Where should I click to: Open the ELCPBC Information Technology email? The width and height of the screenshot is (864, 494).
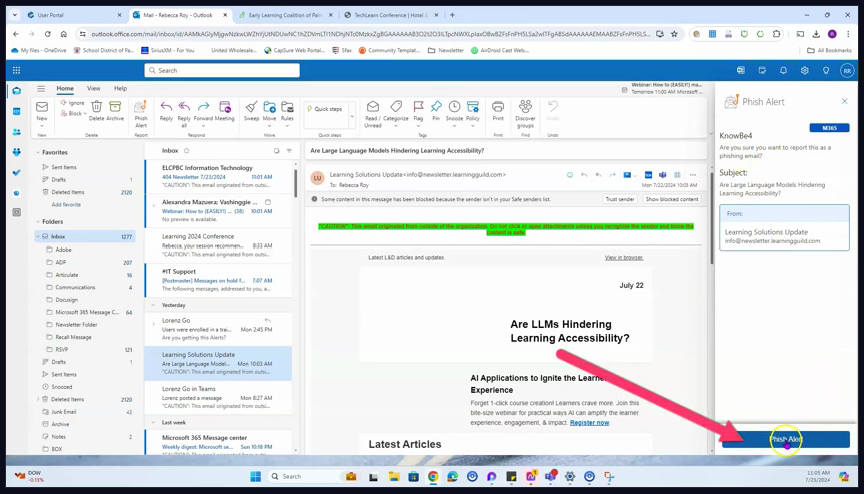(219, 177)
